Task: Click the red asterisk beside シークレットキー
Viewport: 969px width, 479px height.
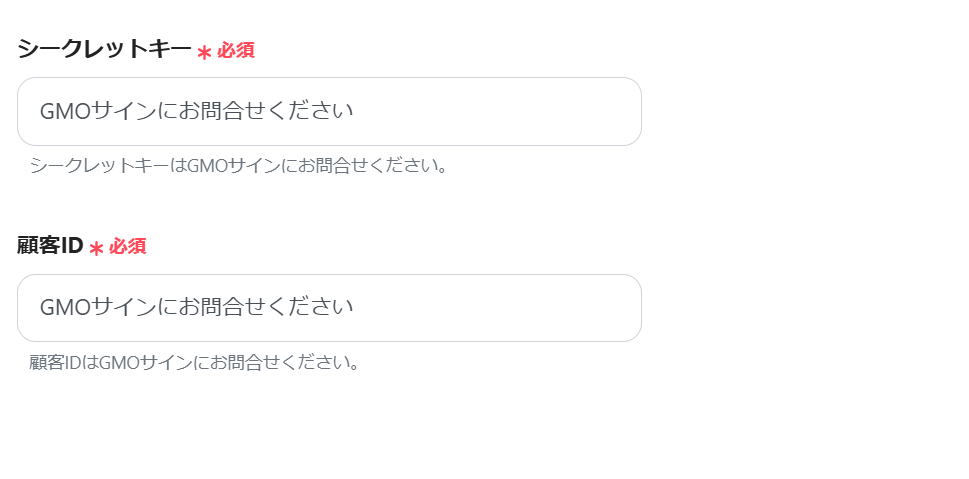Action: click(204, 52)
